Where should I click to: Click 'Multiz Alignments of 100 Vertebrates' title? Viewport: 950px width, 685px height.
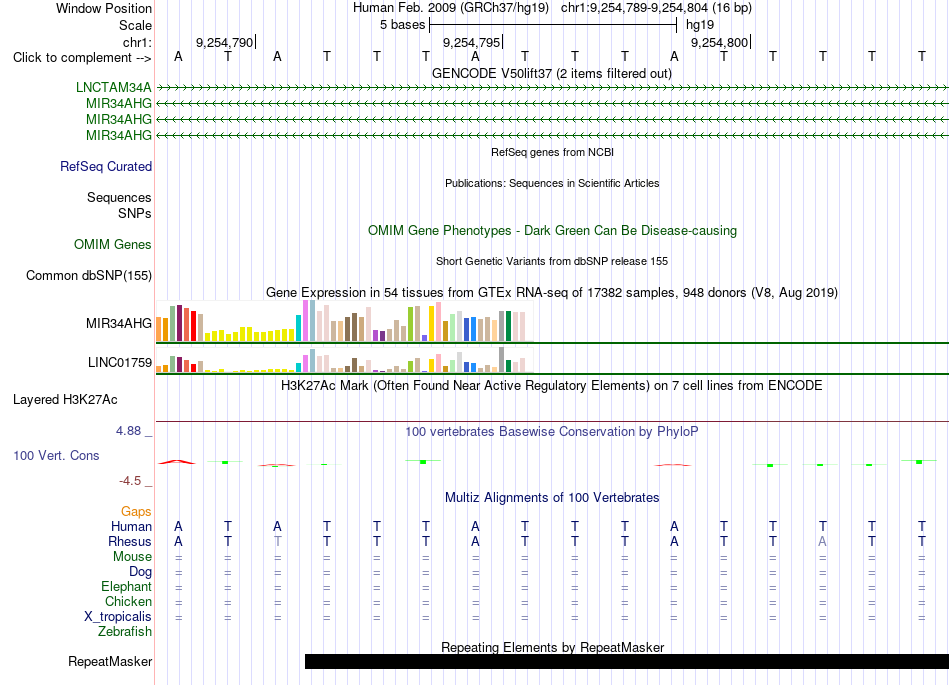(x=552, y=497)
